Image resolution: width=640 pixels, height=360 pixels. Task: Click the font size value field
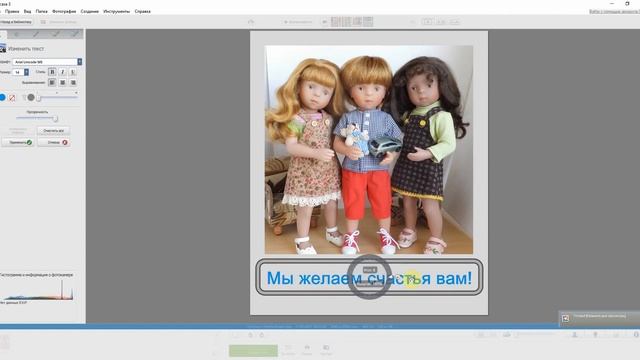pyautogui.click(x=18, y=72)
